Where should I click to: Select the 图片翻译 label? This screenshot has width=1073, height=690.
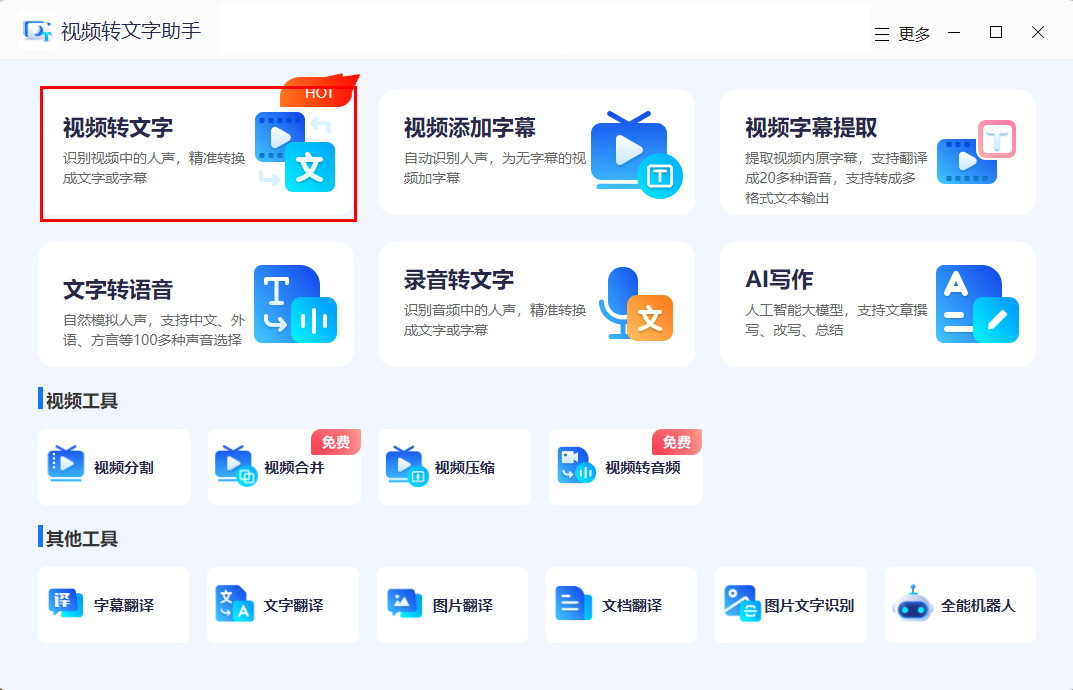coord(463,605)
